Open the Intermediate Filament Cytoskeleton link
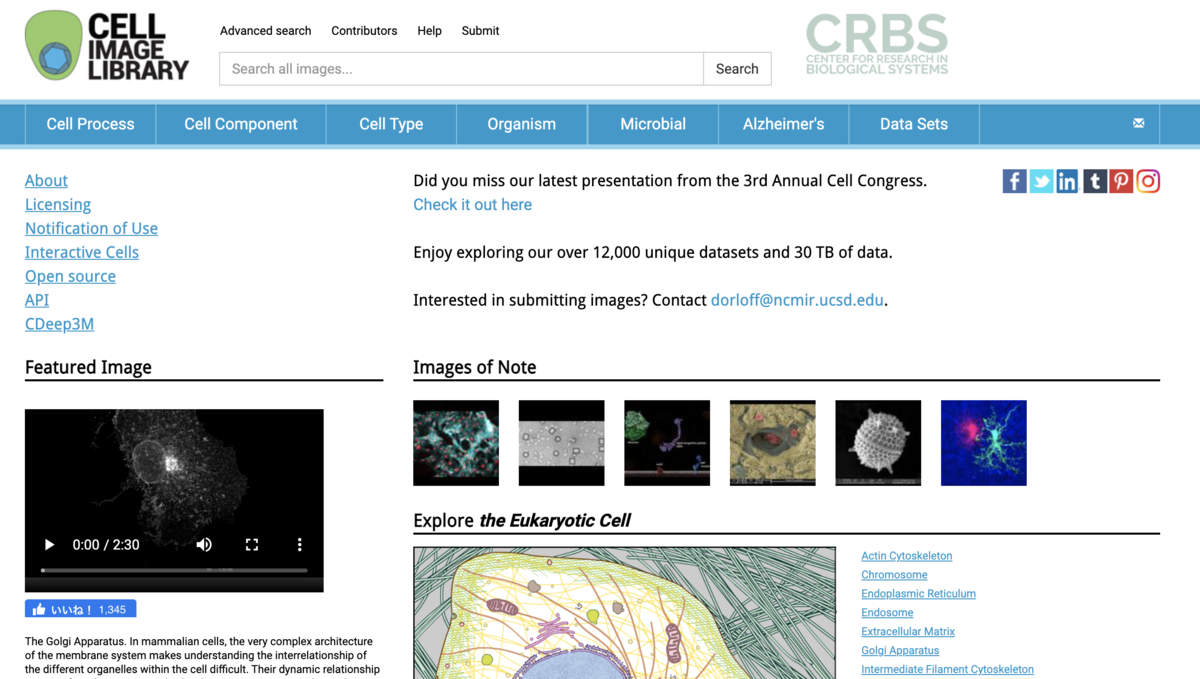Image resolution: width=1200 pixels, height=679 pixels. click(948, 670)
